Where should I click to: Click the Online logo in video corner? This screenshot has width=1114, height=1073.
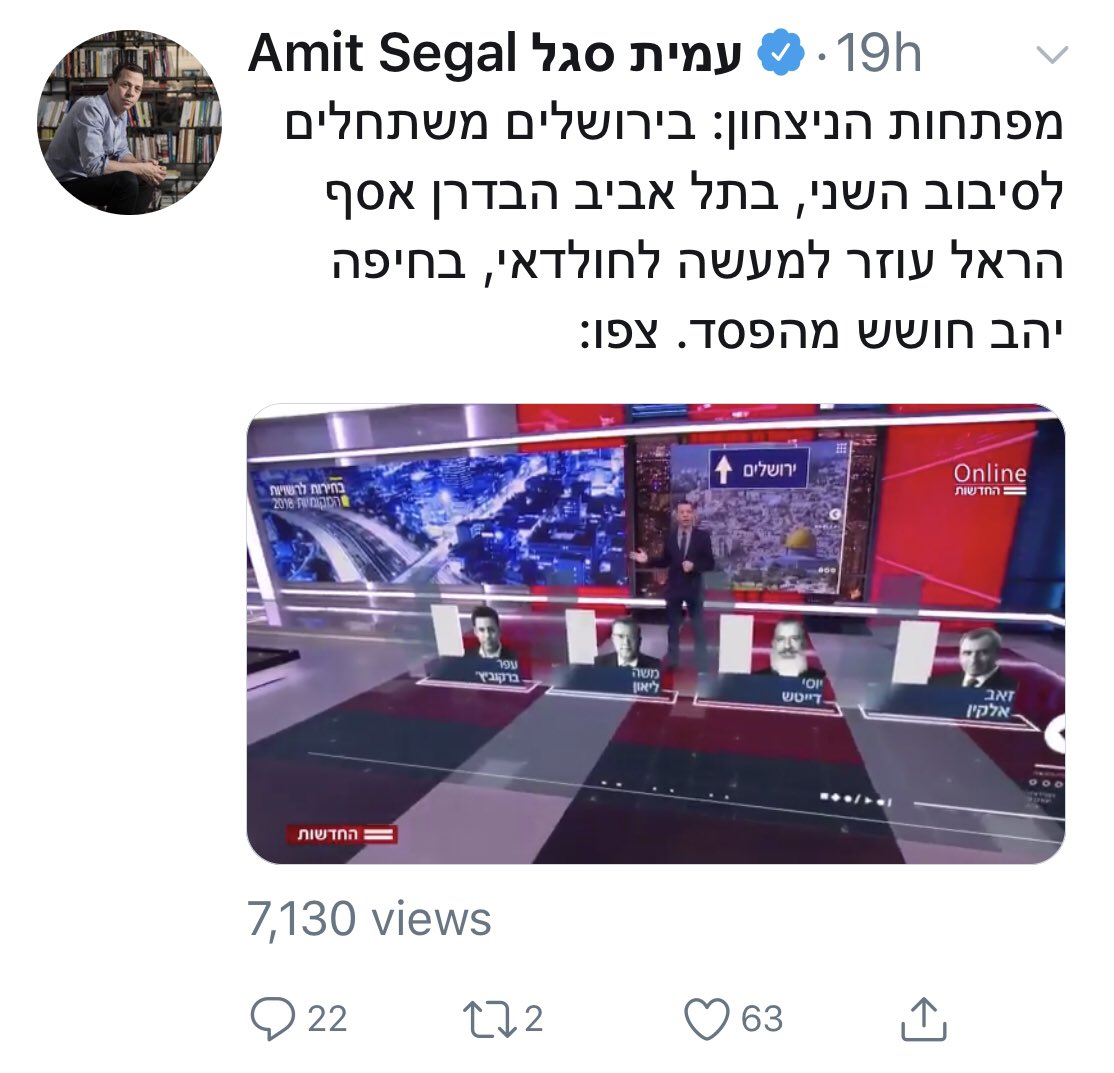pos(990,479)
